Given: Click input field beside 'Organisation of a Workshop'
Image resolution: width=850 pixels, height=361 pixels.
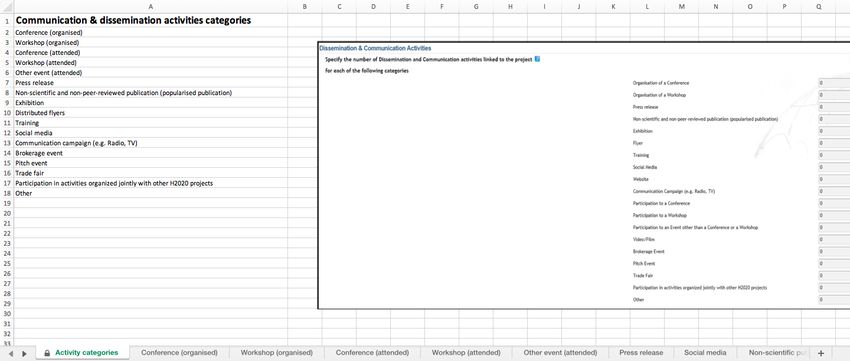Looking at the screenshot, I should coord(834,95).
